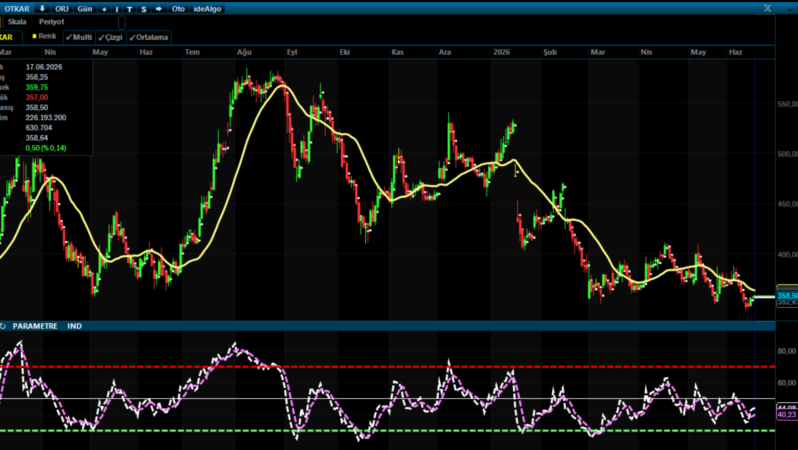Screen dimensions: 798x450
Task: Open the ideAlgo menu
Action: 207,9
